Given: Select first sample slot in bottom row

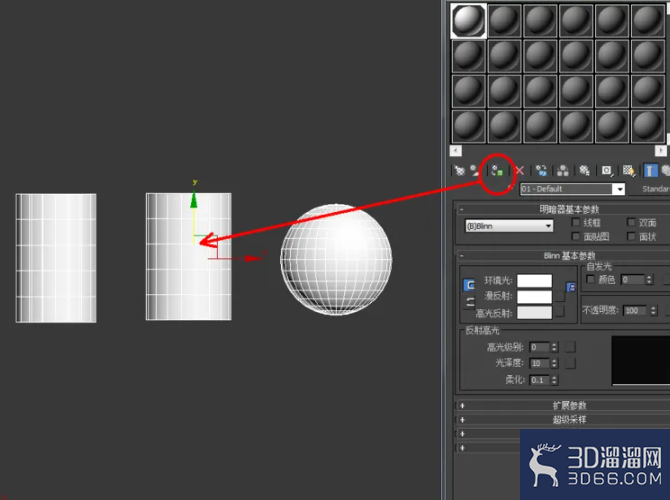Looking at the screenshot, I should 468,126.
